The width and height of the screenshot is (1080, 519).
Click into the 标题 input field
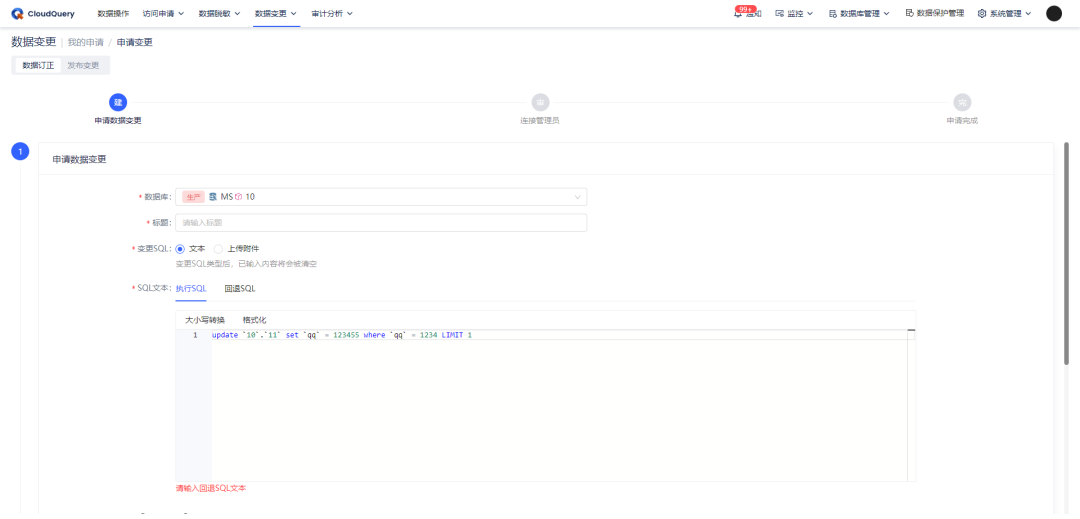point(381,222)
